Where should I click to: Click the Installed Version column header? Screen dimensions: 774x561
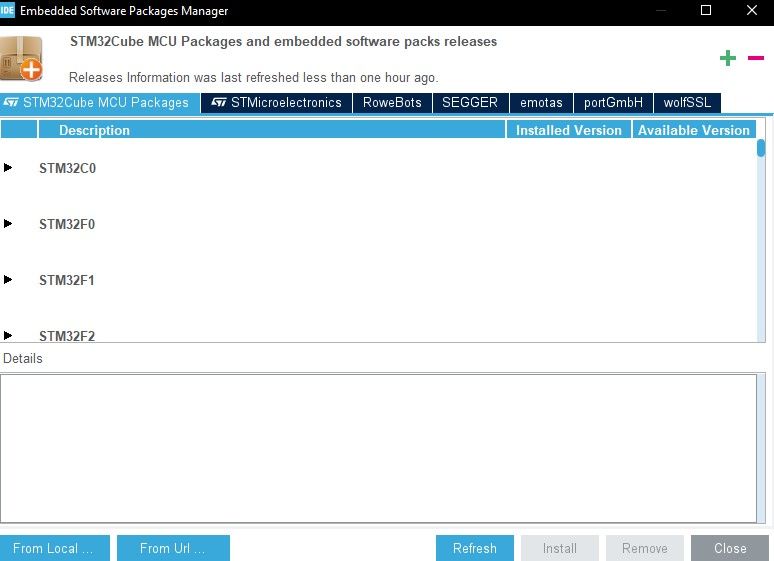[569, 130]
